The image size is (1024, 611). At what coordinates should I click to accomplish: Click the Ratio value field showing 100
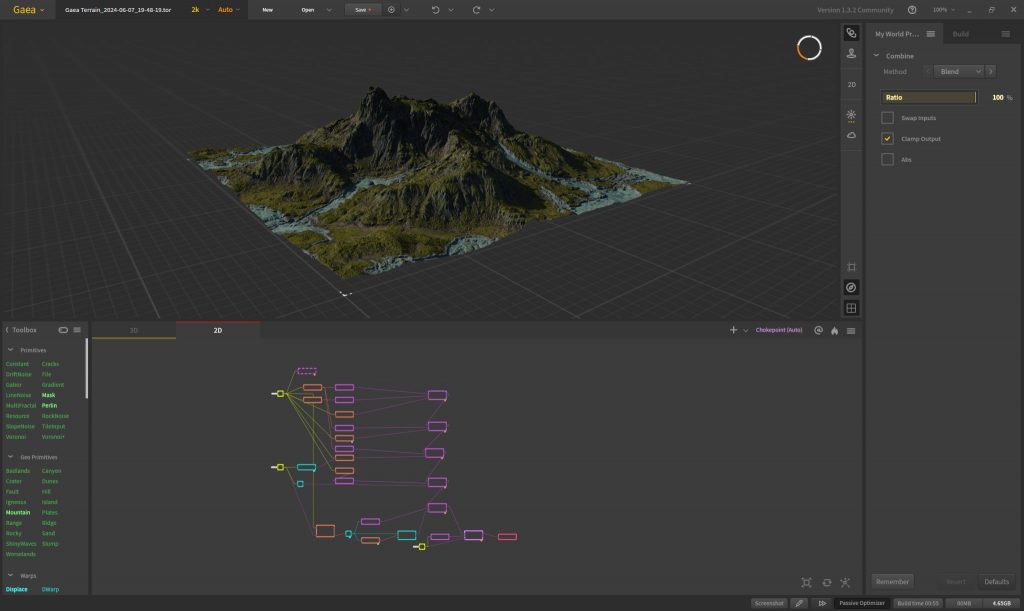(997, 97)
